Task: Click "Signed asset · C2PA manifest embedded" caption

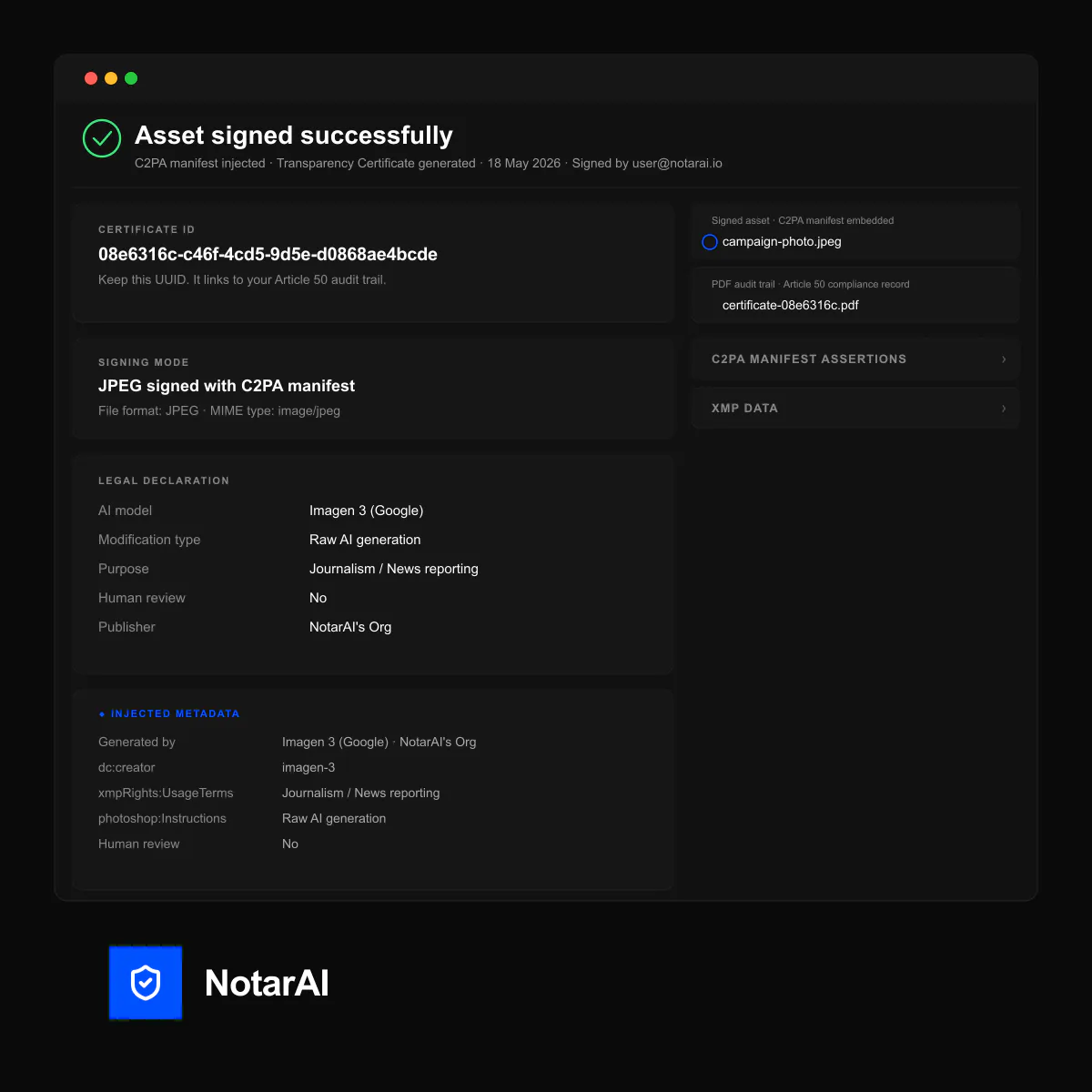Action: click(803, 220)
